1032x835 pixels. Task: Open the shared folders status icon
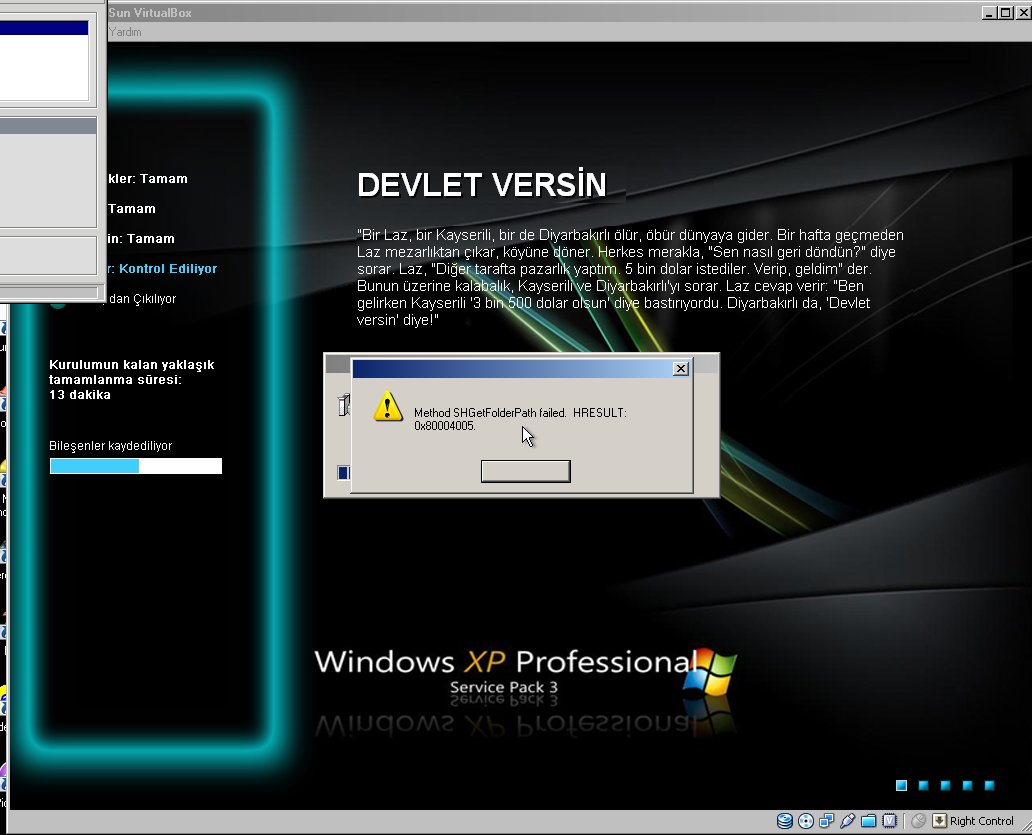click(868, 821)
